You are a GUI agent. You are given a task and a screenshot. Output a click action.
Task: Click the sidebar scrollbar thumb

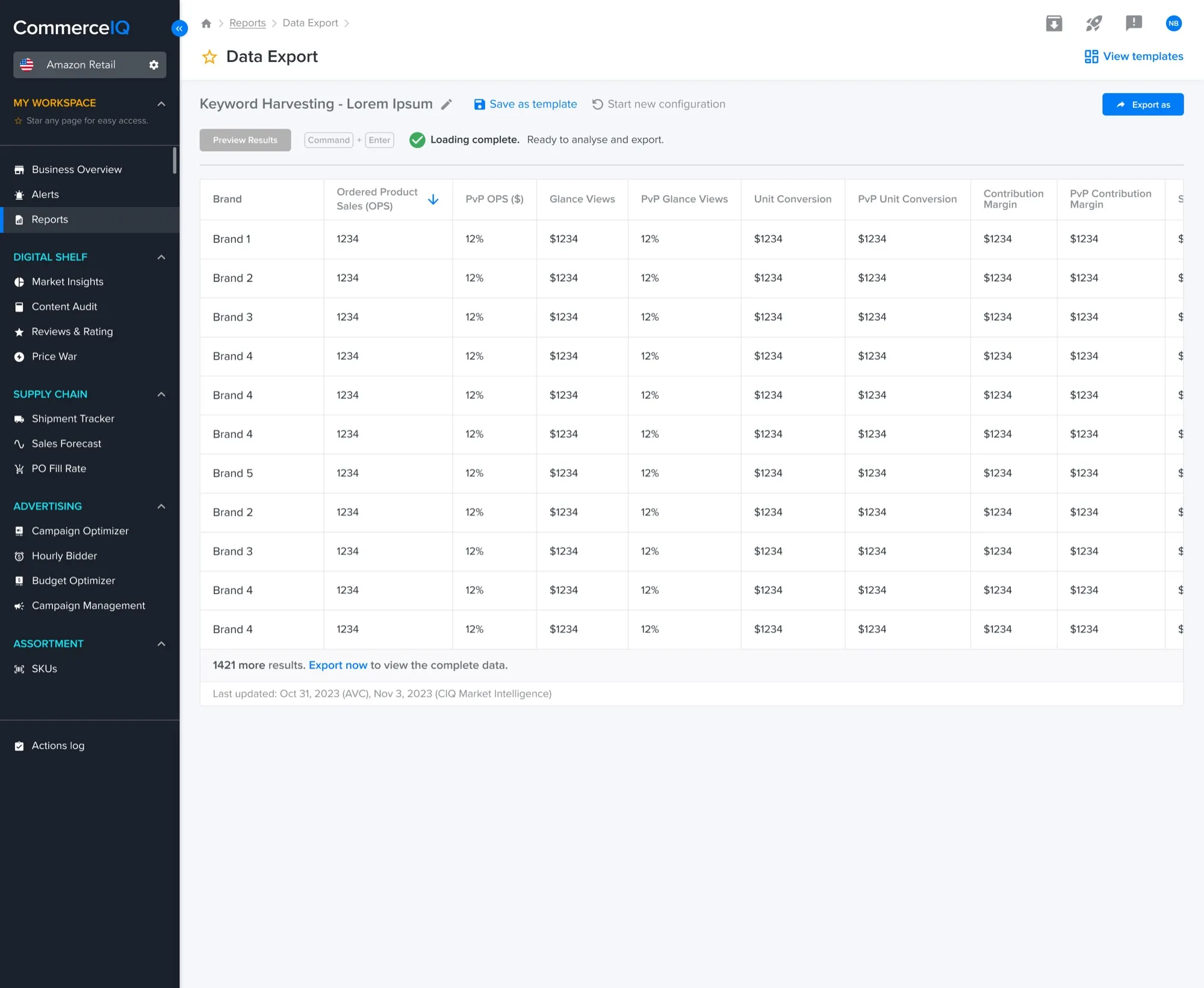tap(175, 161)
